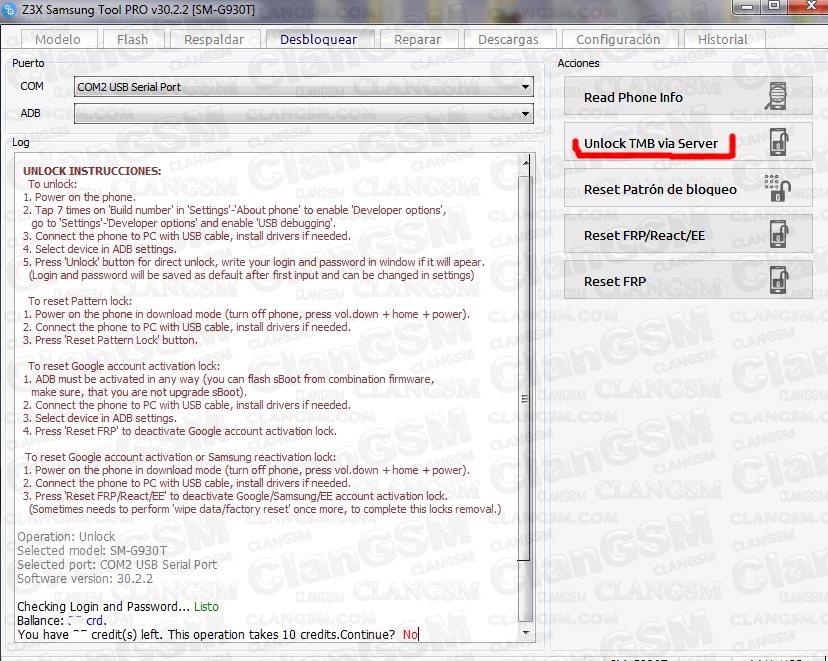This screenshot has height=661, width=828.
Task: Close the Z3X Samsung Tool window
Action: click(x=811, y=6)
